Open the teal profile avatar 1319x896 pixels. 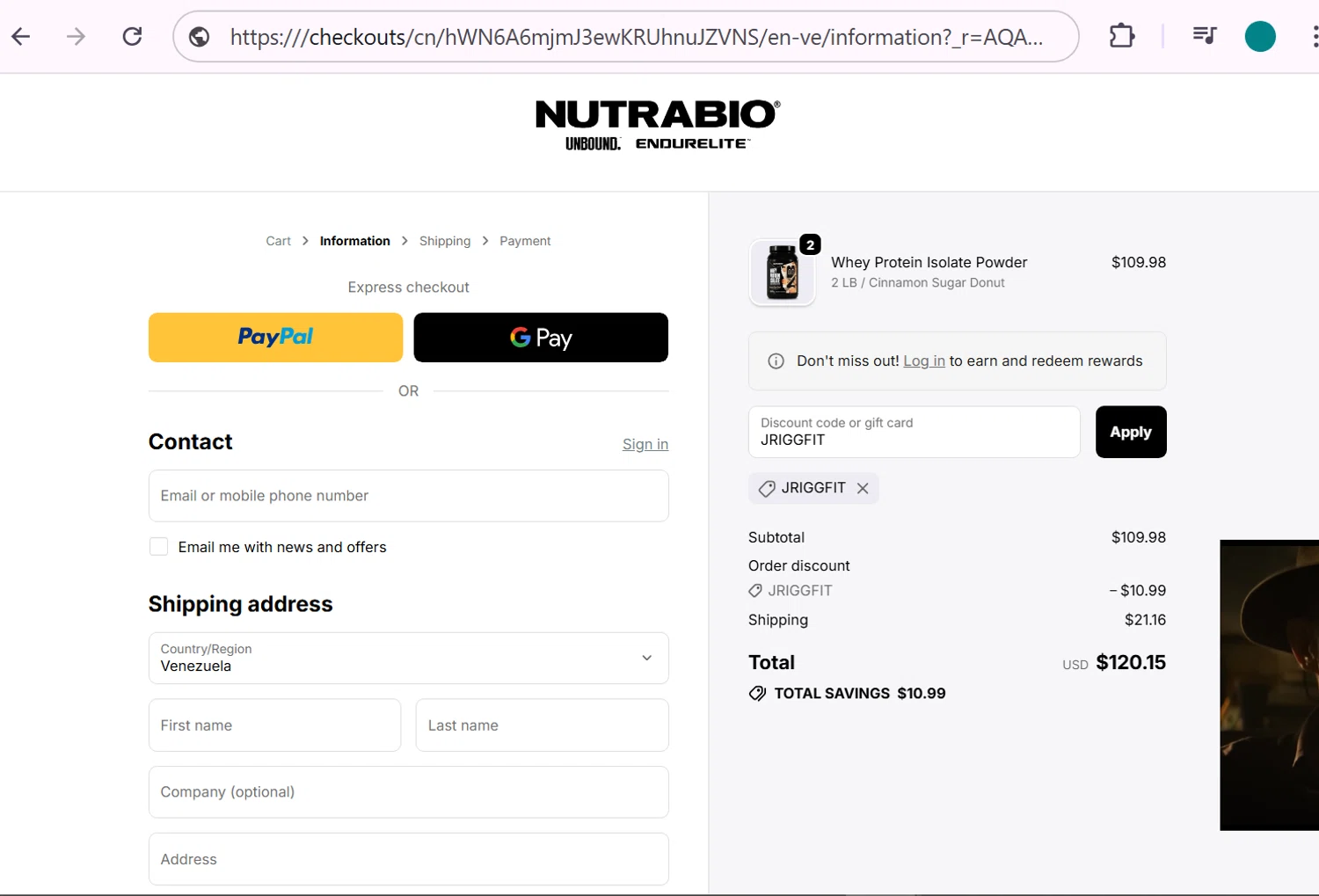click(1260, 36)
